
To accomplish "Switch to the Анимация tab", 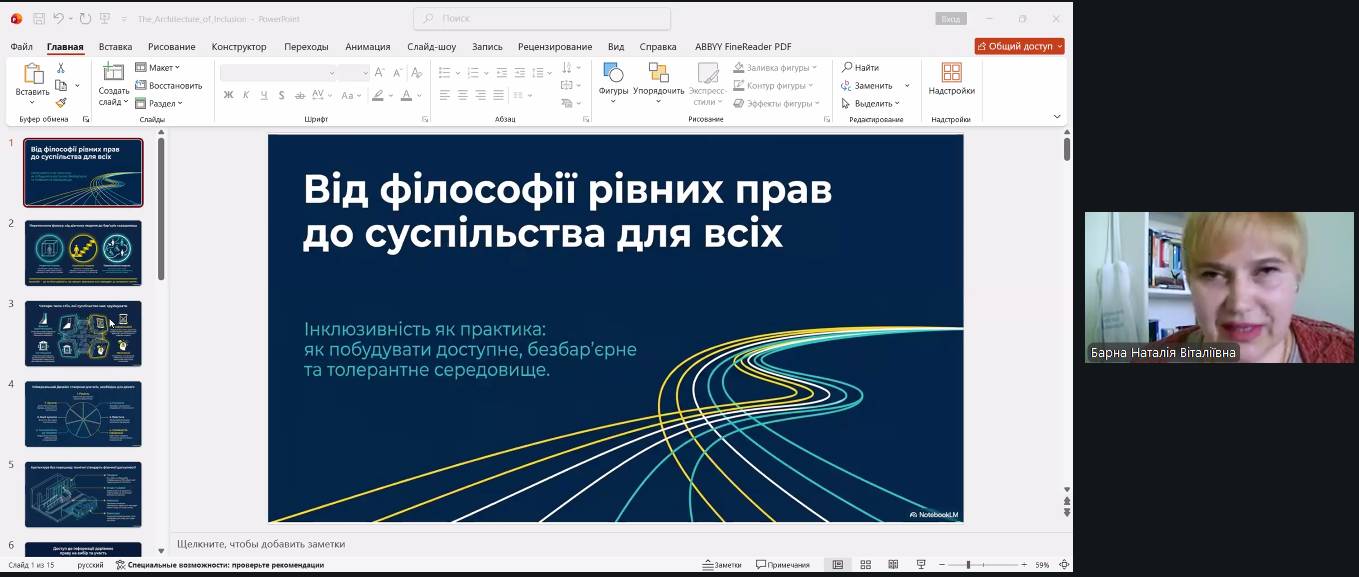I will point(368,47).
